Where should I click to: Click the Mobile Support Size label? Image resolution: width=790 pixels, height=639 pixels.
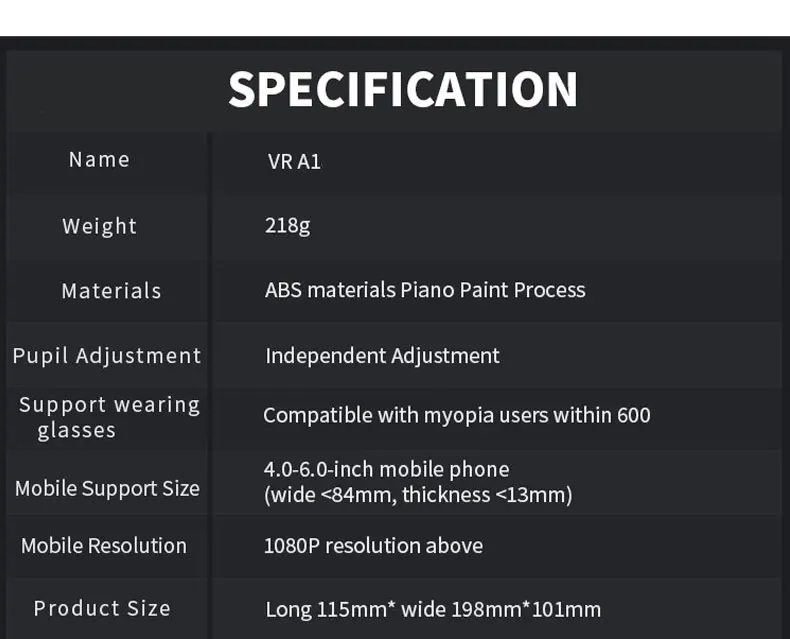(107, 488)
